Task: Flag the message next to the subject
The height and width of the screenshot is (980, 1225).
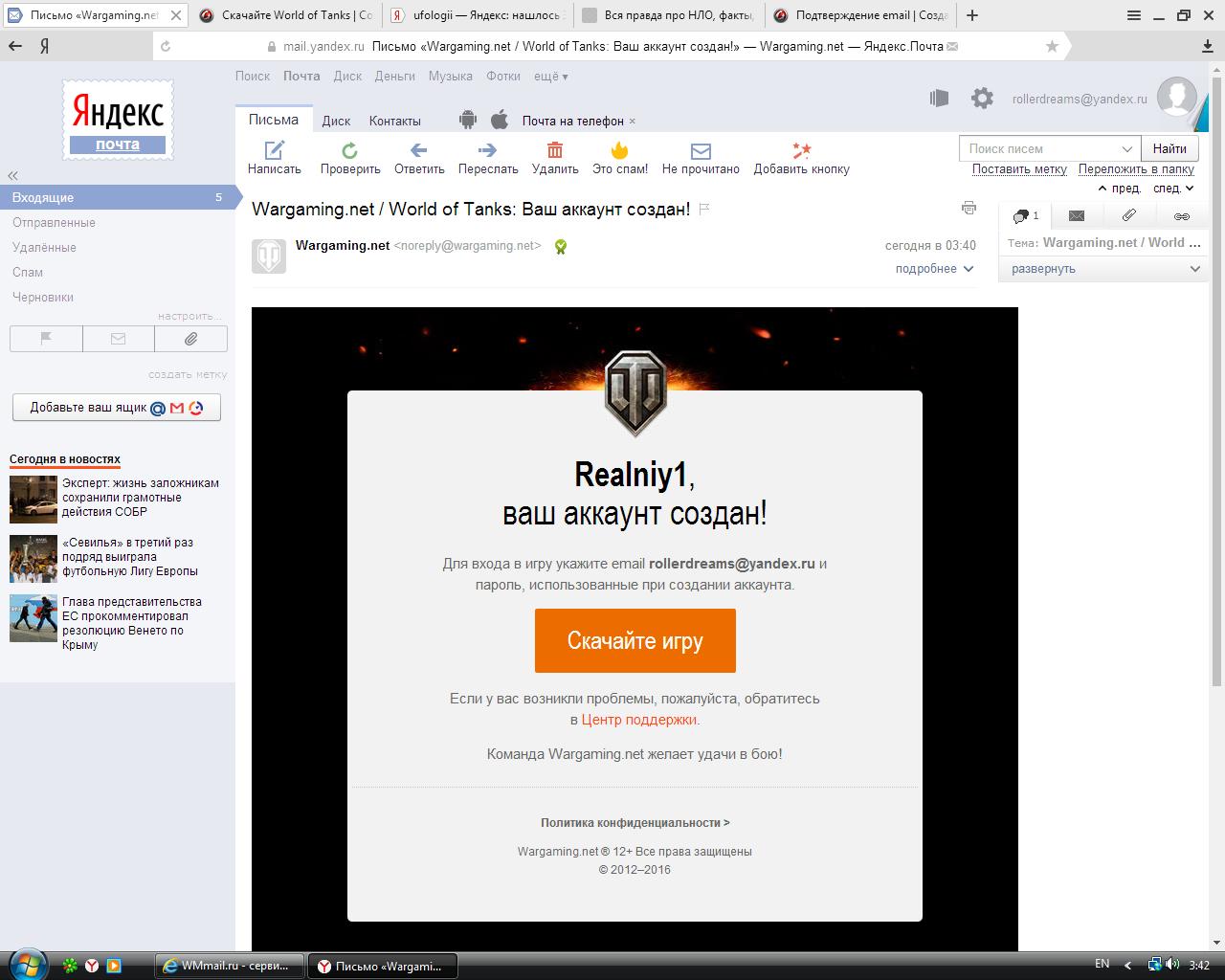Action: [704, 209]
